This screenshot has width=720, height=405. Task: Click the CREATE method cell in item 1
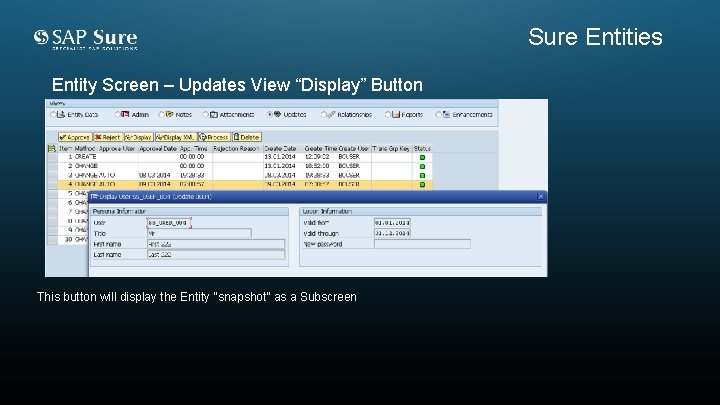tap(85, 157)
